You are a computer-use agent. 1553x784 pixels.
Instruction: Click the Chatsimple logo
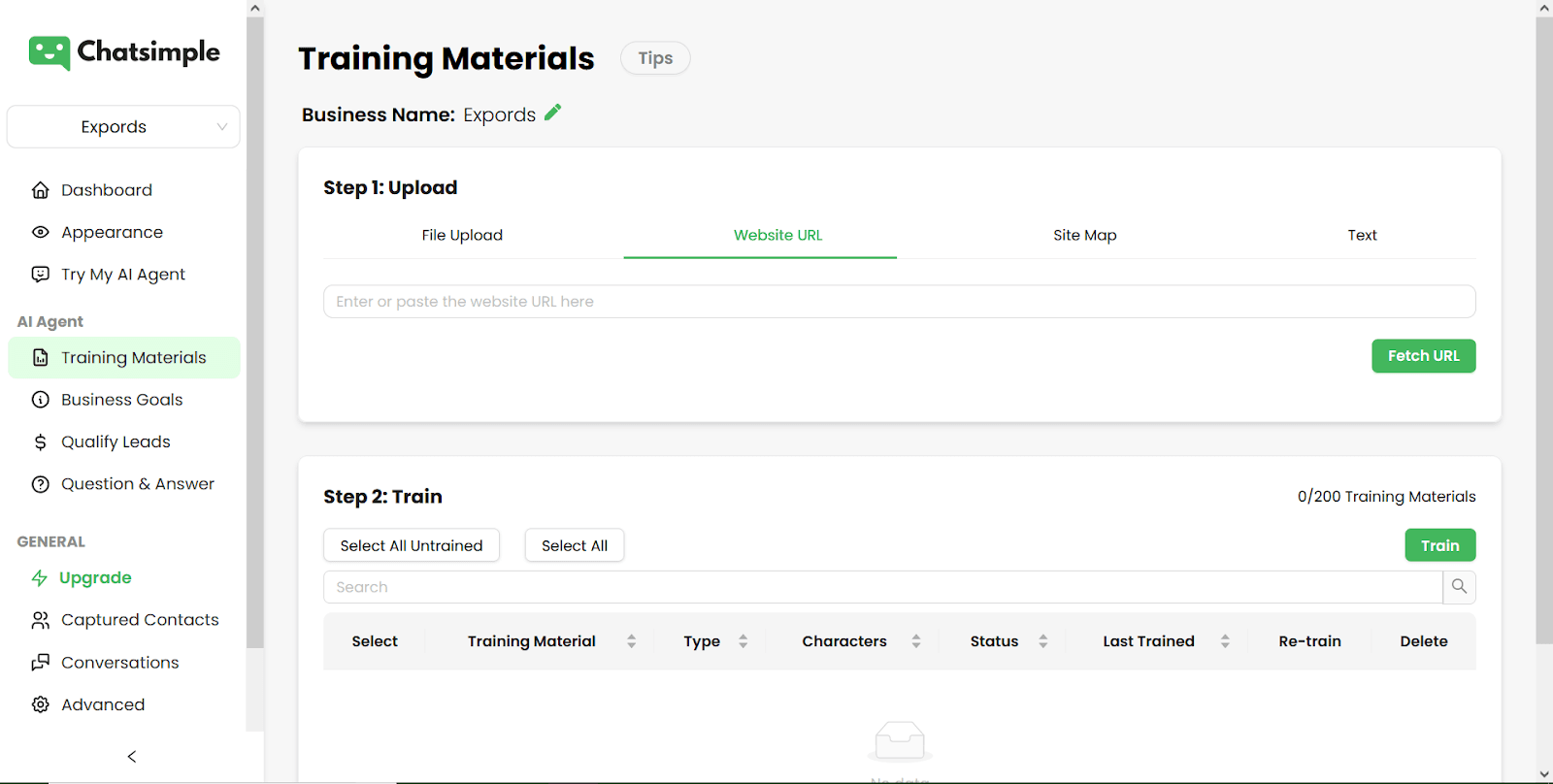click(124, 52)
